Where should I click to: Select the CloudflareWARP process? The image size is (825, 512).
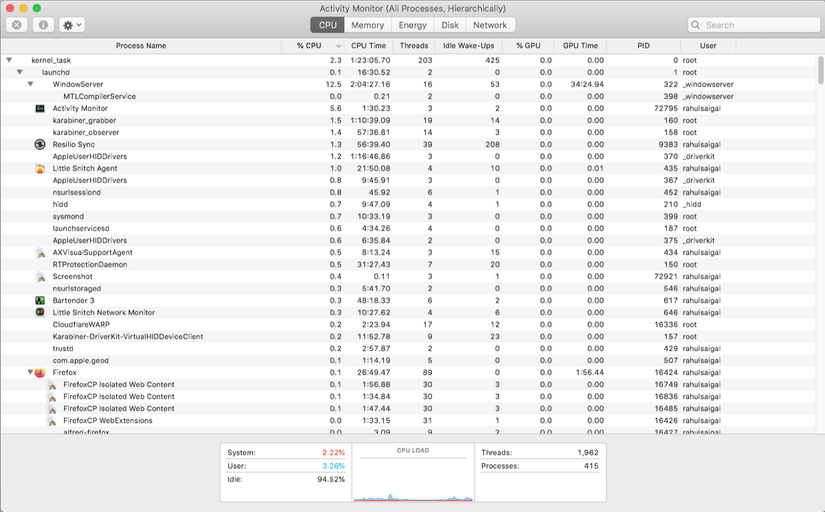click(408, 325)
